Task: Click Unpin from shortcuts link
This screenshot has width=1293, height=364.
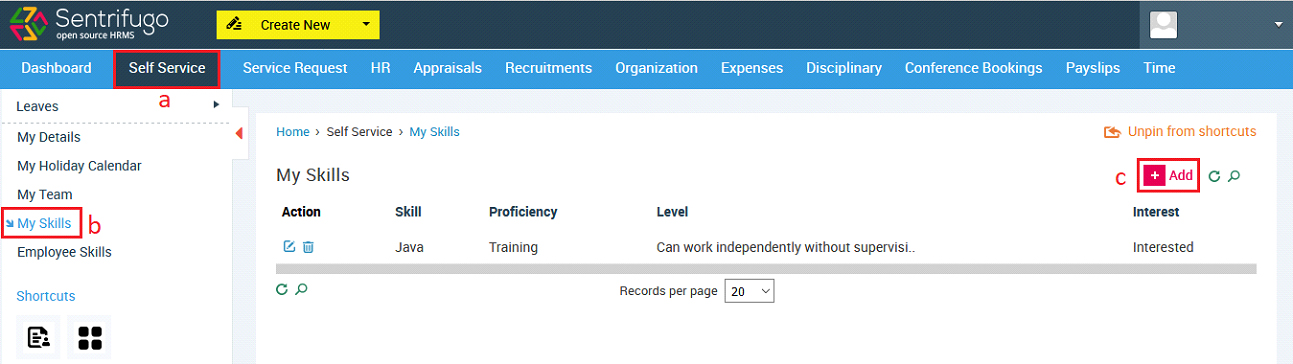Action: pyautogui.click(x=1180, y=131)
